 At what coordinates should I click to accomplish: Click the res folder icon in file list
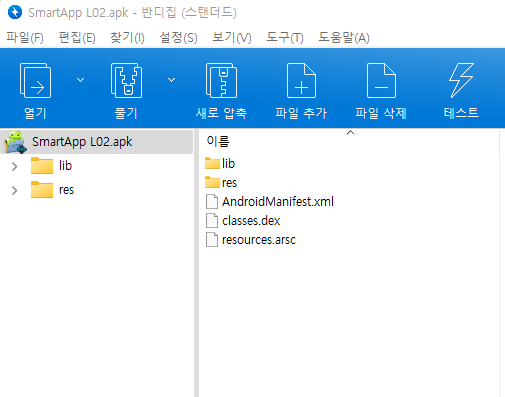pos(212,182)
